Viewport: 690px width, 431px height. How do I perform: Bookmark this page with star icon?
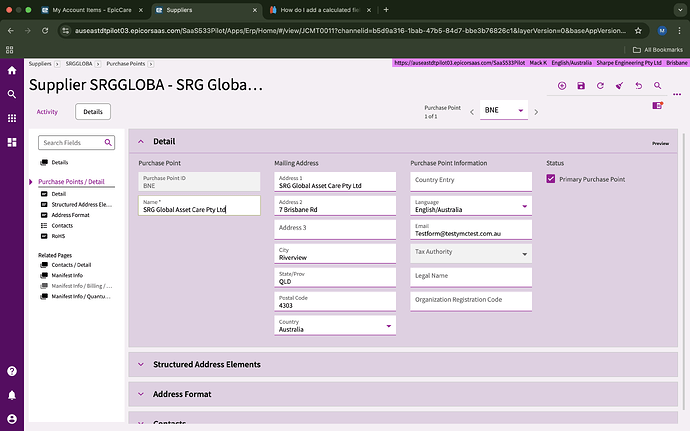(638, 30)
